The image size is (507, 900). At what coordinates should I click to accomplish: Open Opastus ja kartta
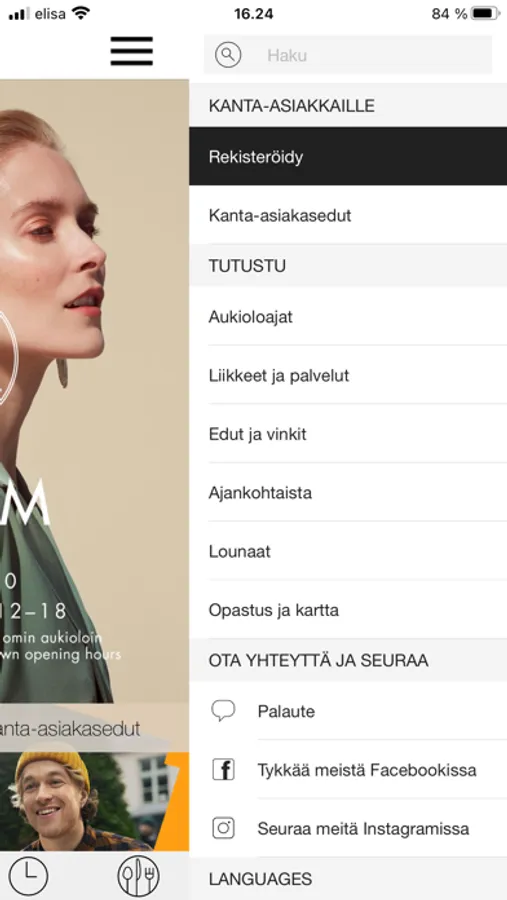pos(348,610)
